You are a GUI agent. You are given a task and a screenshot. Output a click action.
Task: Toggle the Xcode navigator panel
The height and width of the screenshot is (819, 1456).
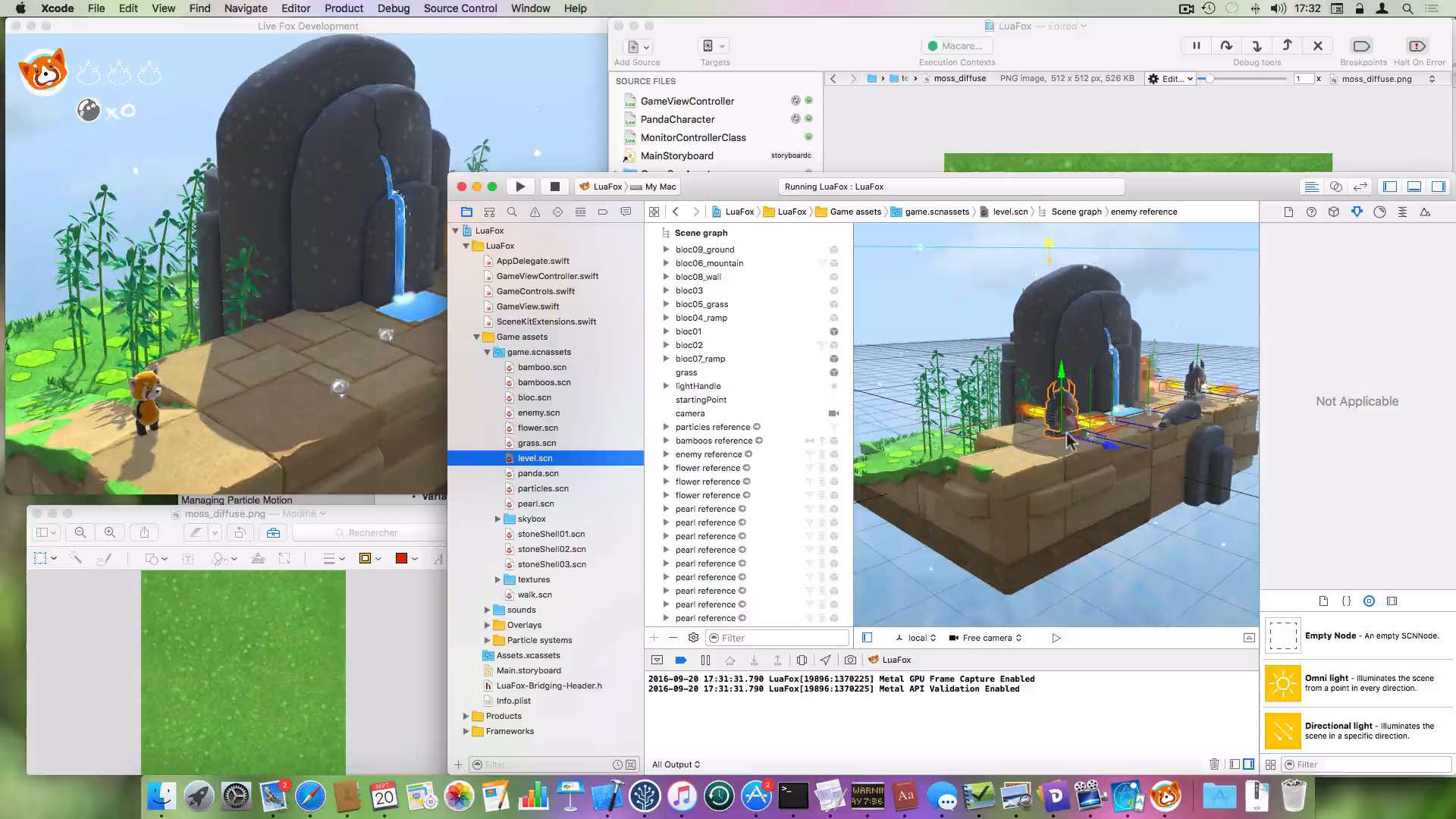pos(1390,187)
